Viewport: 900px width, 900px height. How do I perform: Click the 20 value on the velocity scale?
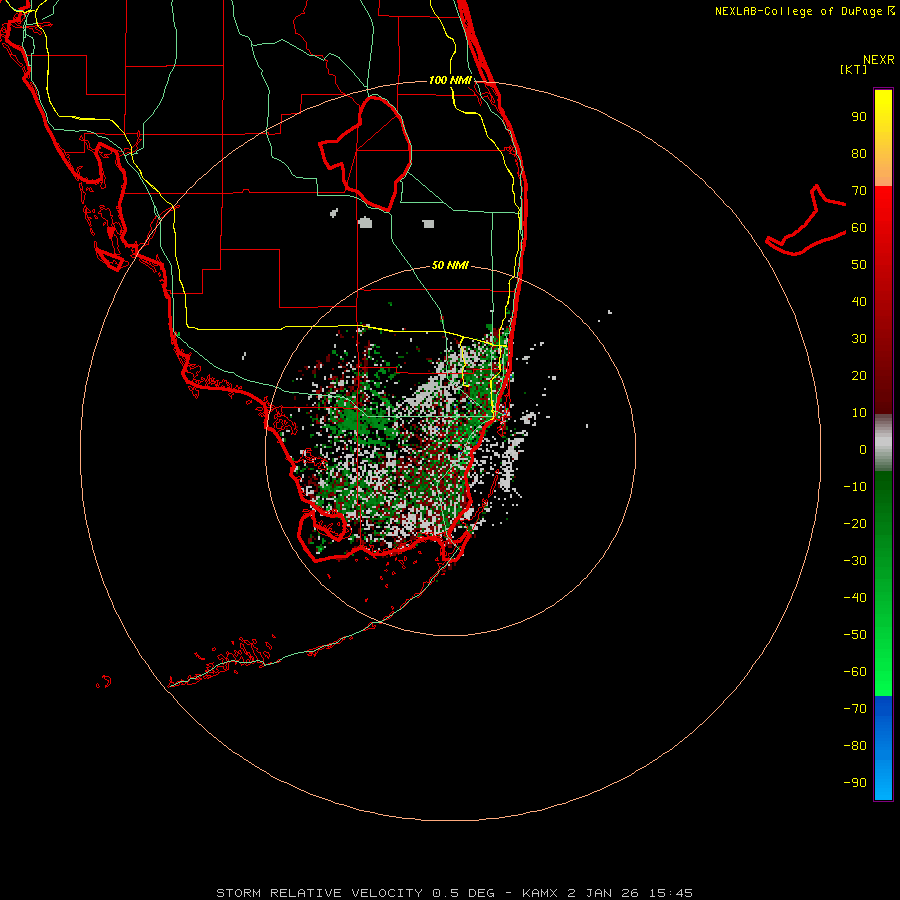tap(859, 376)
